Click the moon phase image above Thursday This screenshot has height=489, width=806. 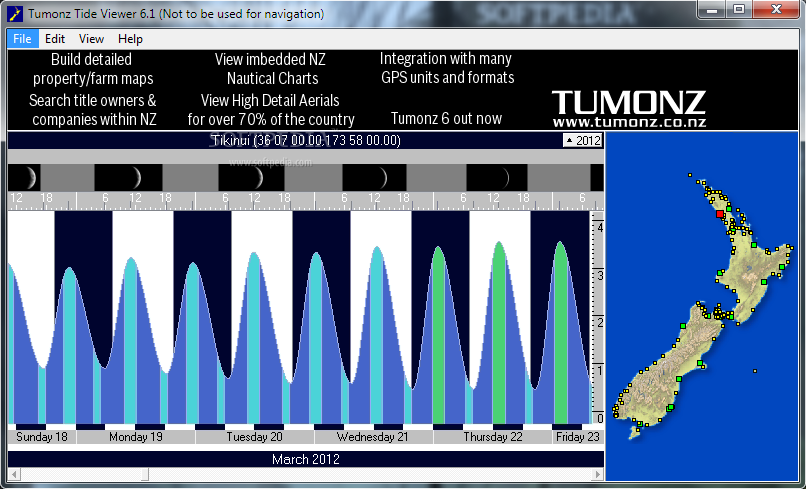tap(497, 178)
